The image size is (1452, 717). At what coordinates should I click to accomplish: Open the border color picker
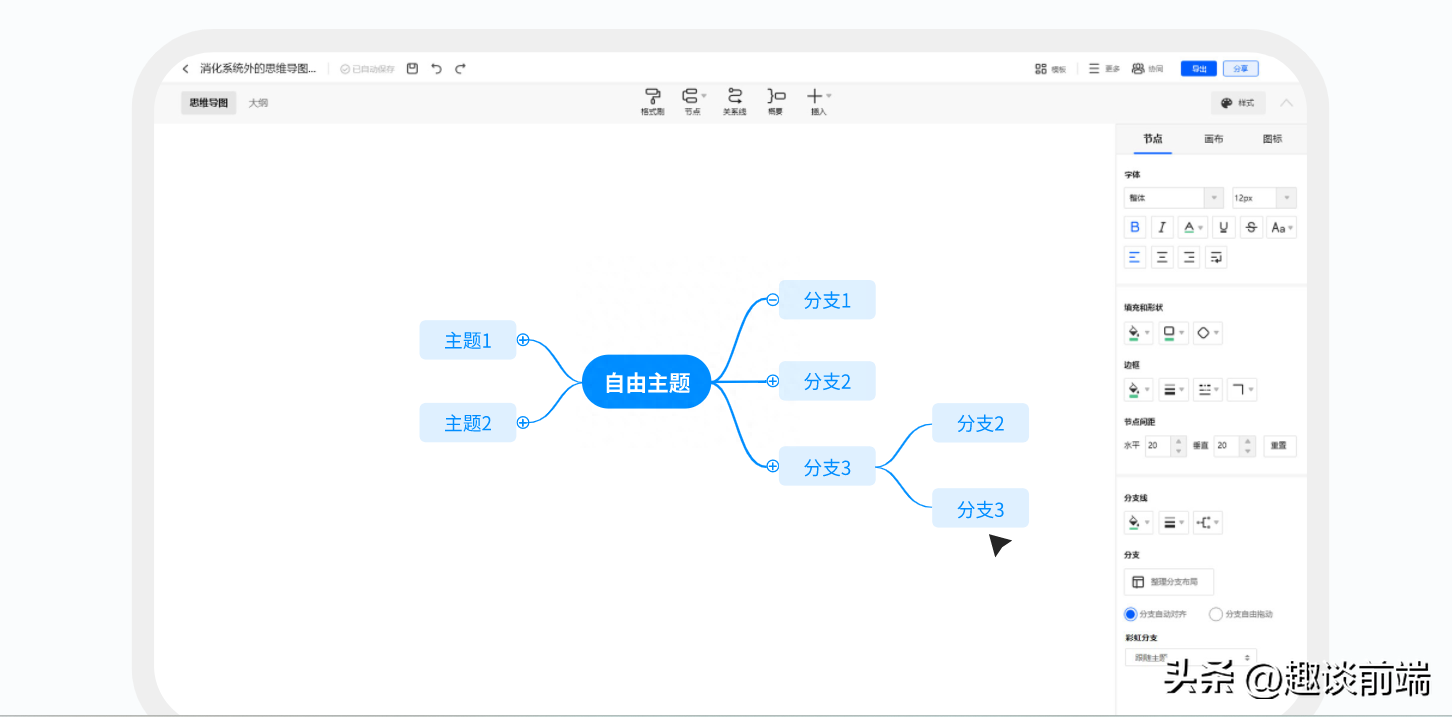point(1139,389)
